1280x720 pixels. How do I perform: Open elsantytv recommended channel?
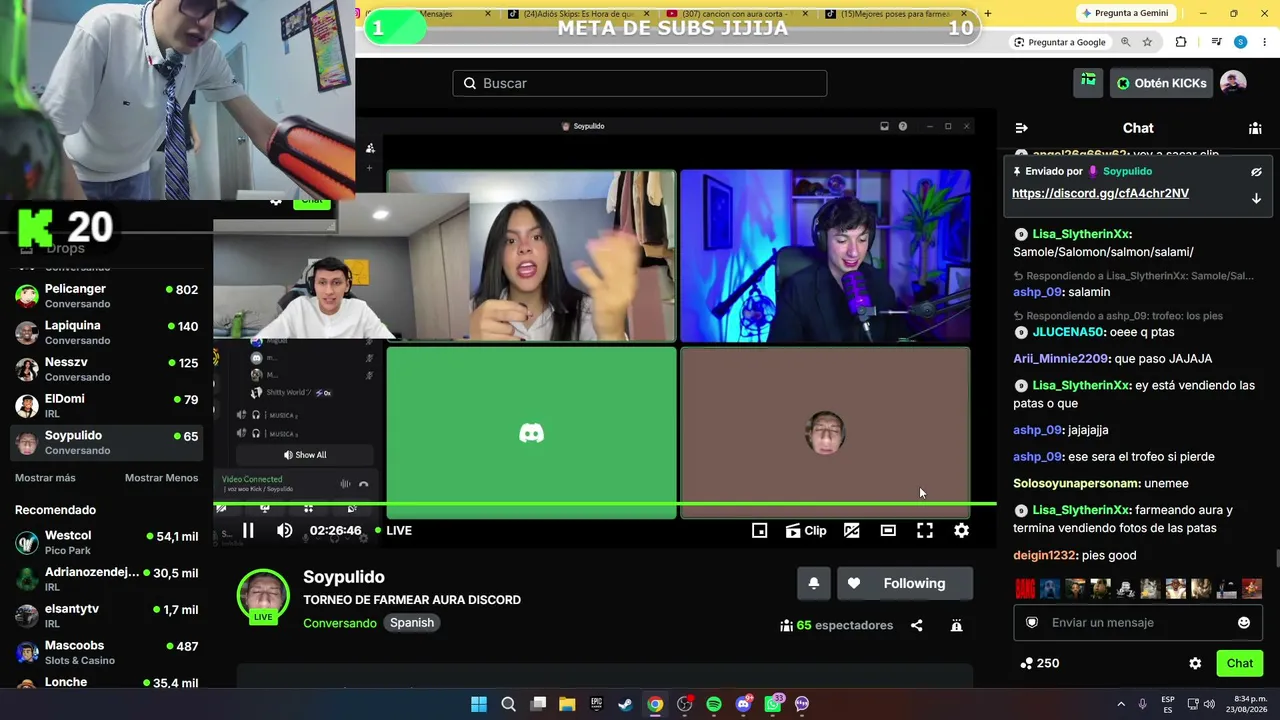point(106,615)
